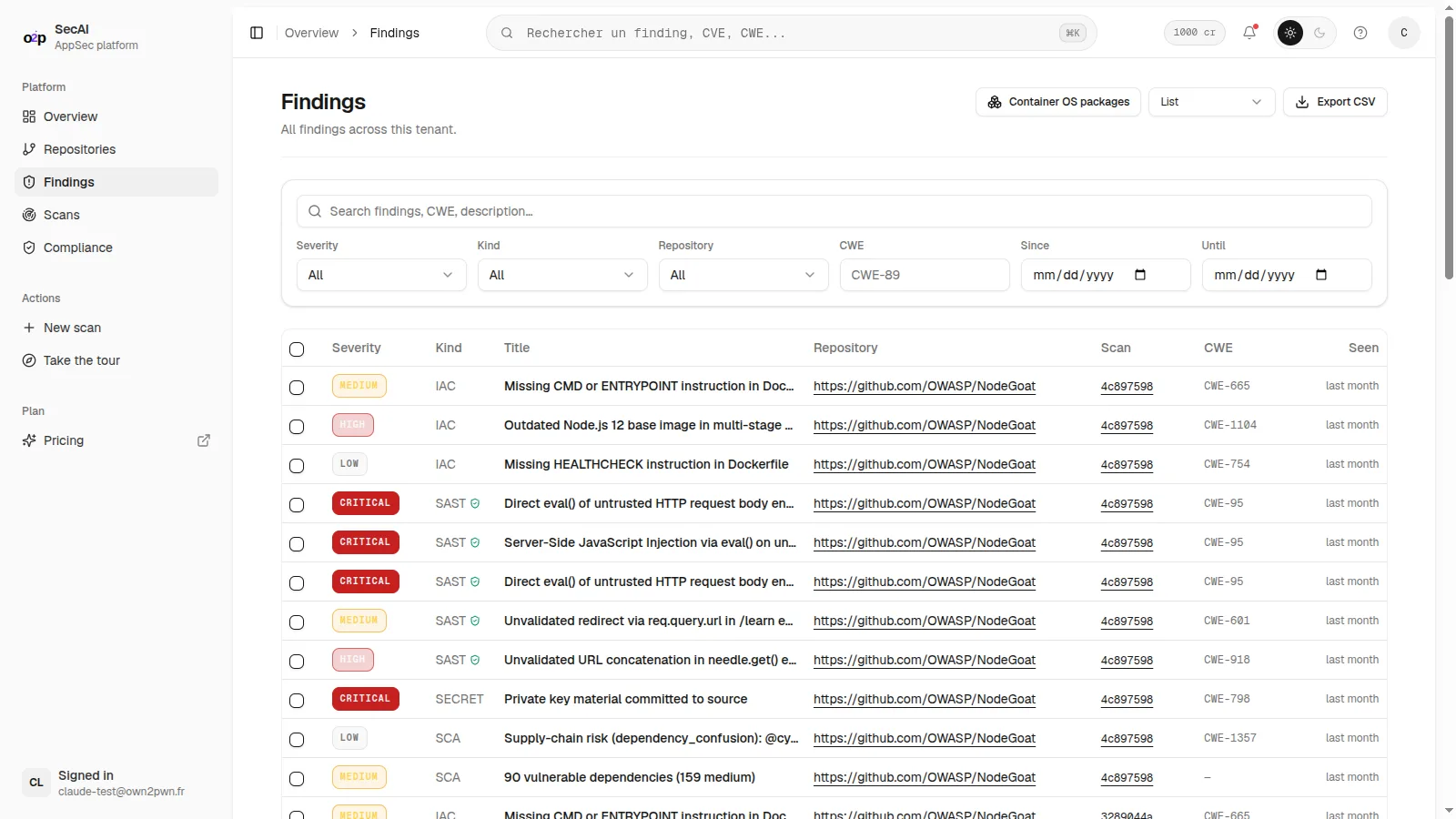Check the Unvalidated URL concatenation row

coord(297,662)
